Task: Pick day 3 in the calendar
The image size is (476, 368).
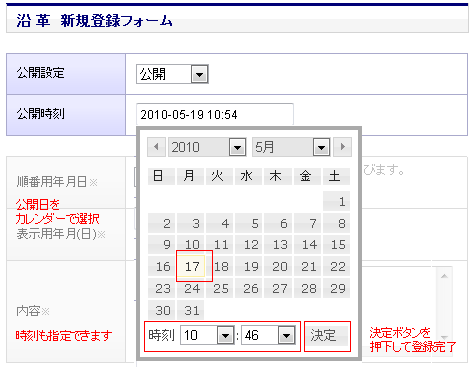Action: click(190, 223)
